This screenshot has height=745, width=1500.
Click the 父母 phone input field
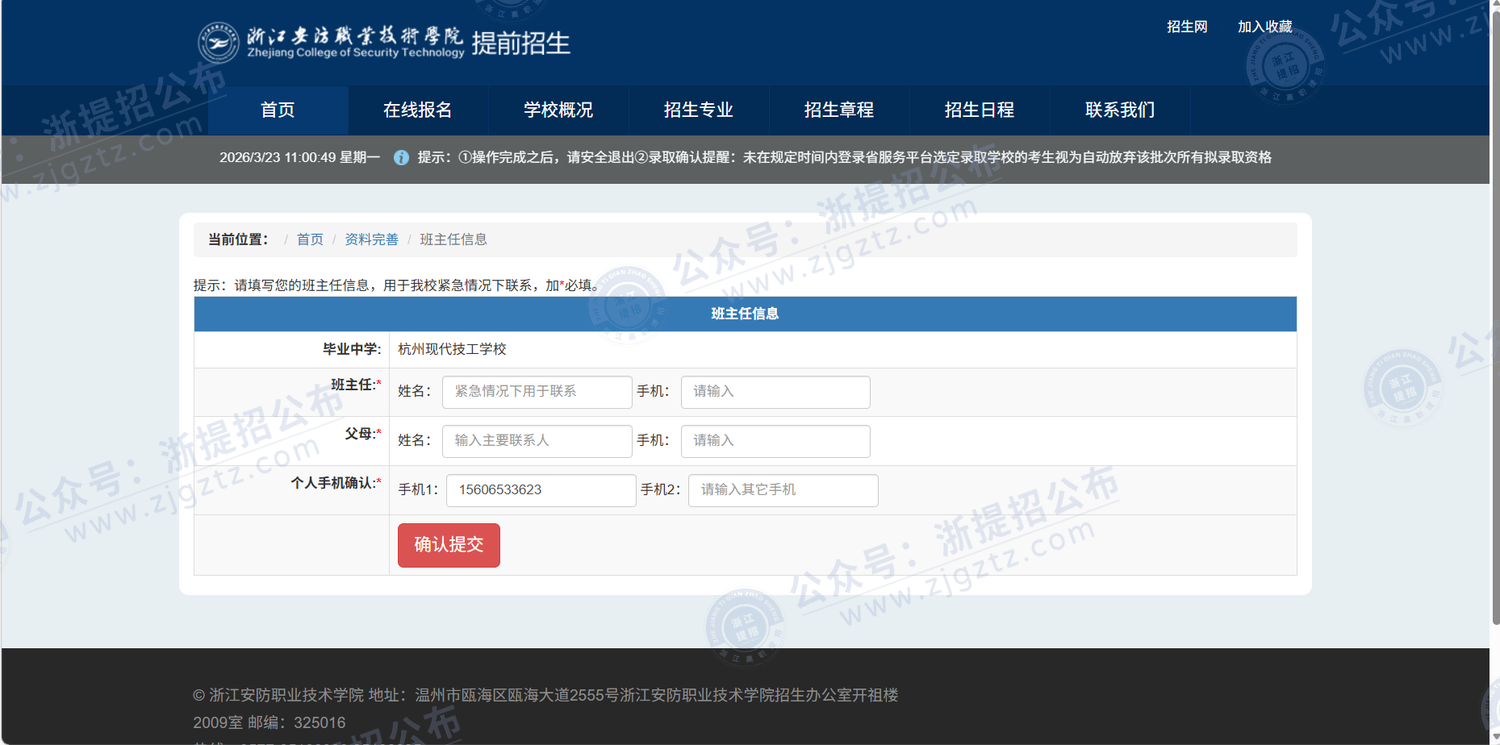coord(775,441)
